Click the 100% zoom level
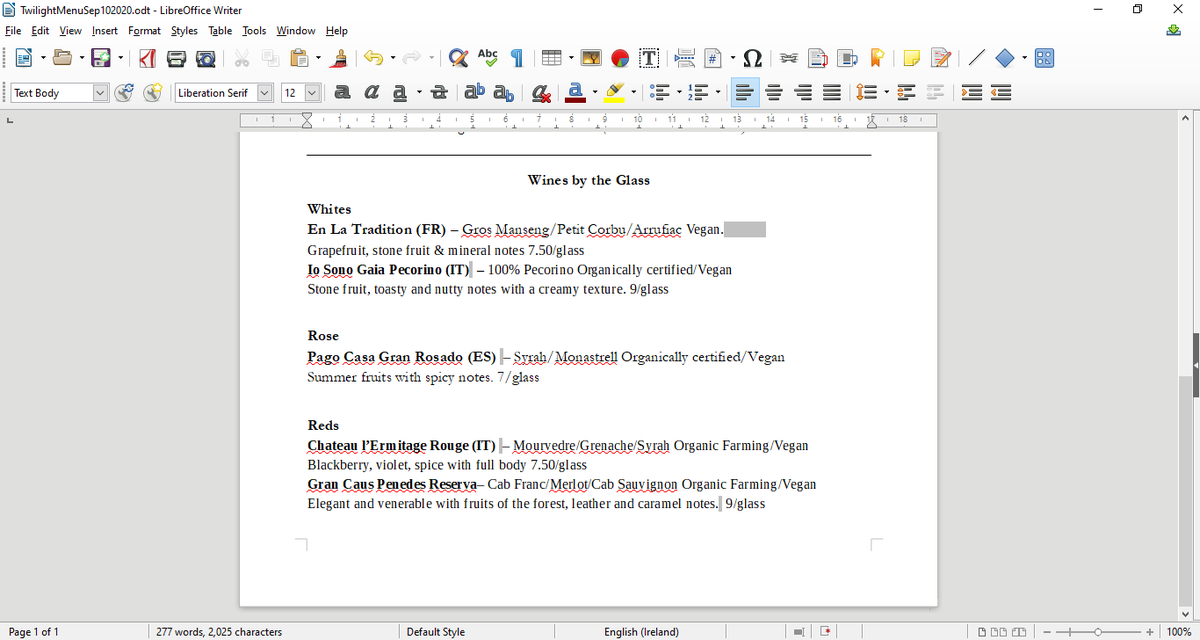Viewport: 1200px width, 640px height. 1180,632
